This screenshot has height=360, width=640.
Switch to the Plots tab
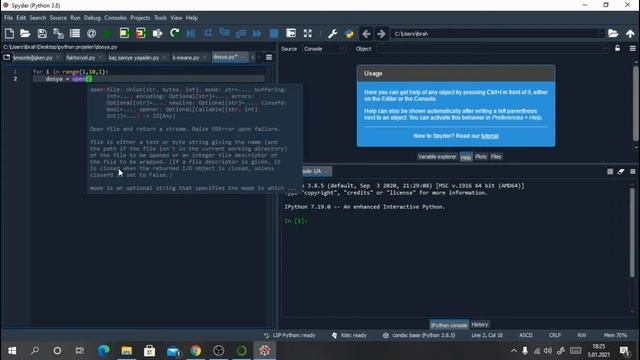[481, 157]
